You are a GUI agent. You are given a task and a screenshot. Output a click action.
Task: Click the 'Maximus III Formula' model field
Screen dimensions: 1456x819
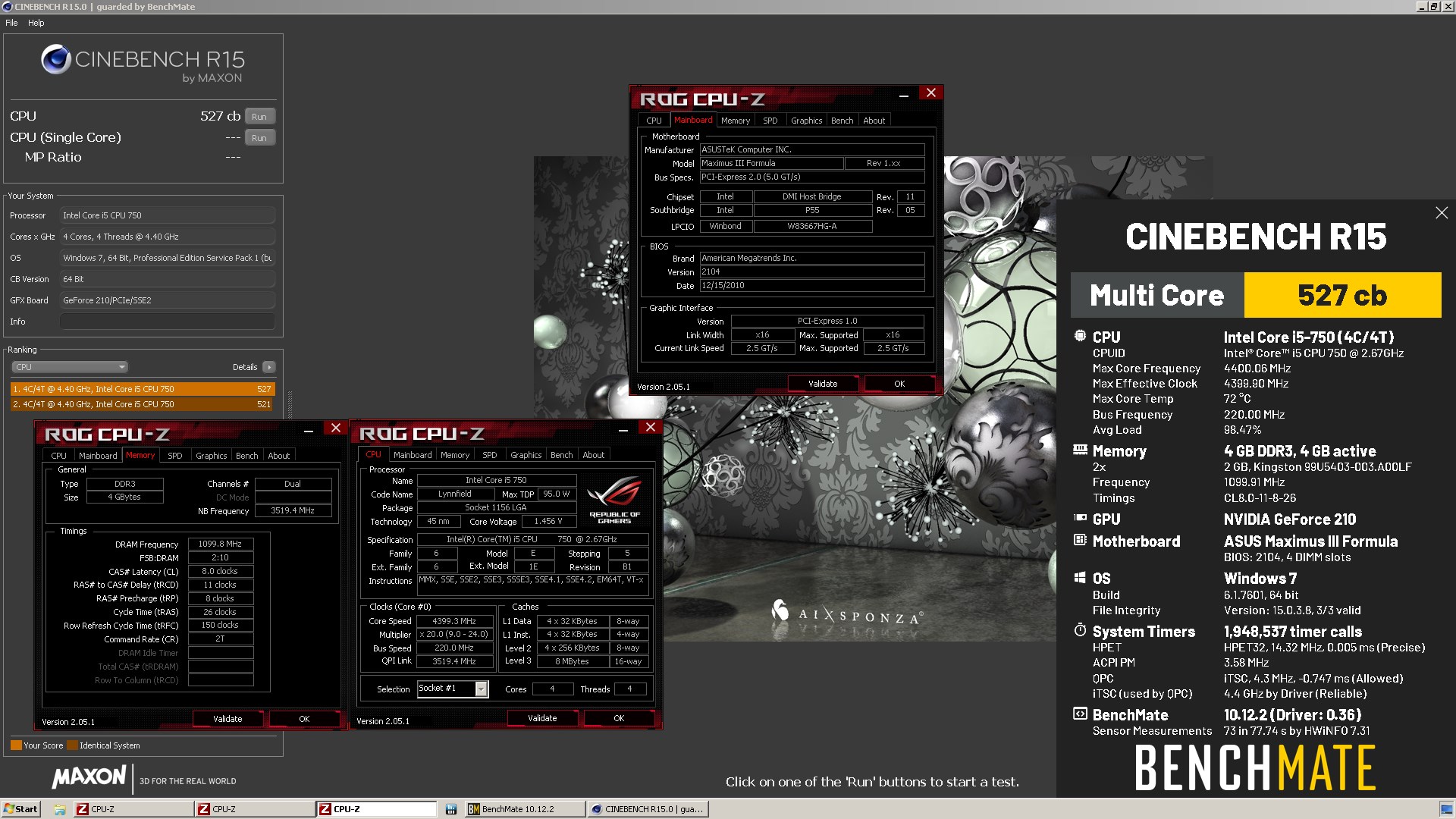(x=771, y=163)
